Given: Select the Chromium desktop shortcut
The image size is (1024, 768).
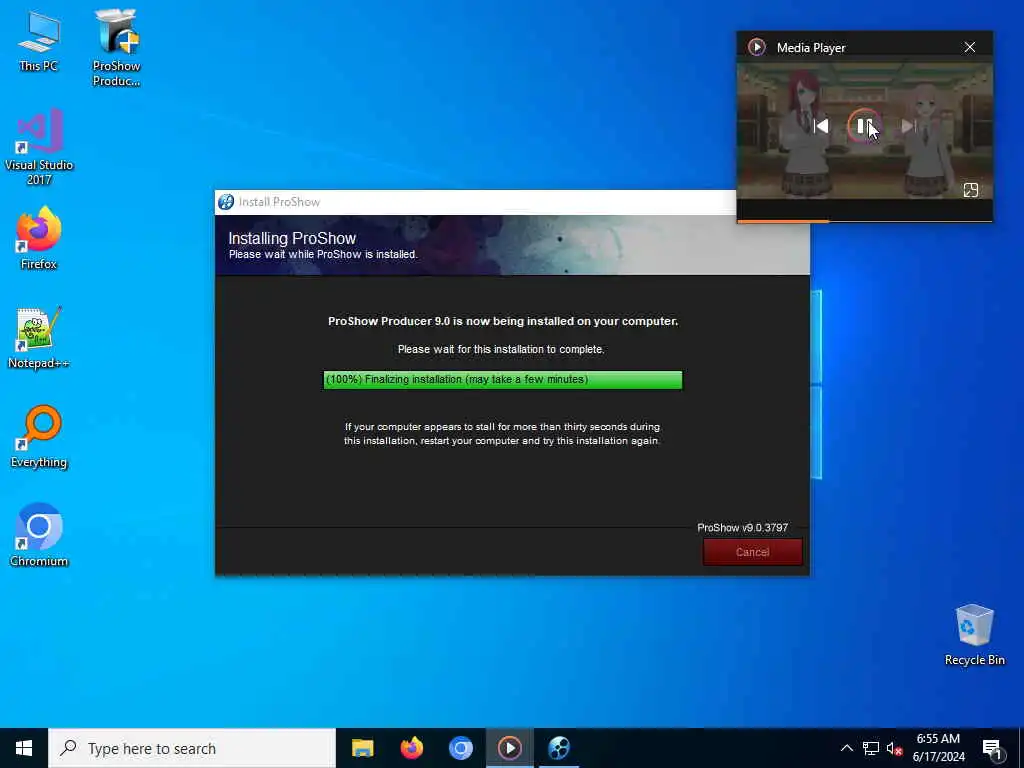Looking at the screenshot, I should [39, 535].
